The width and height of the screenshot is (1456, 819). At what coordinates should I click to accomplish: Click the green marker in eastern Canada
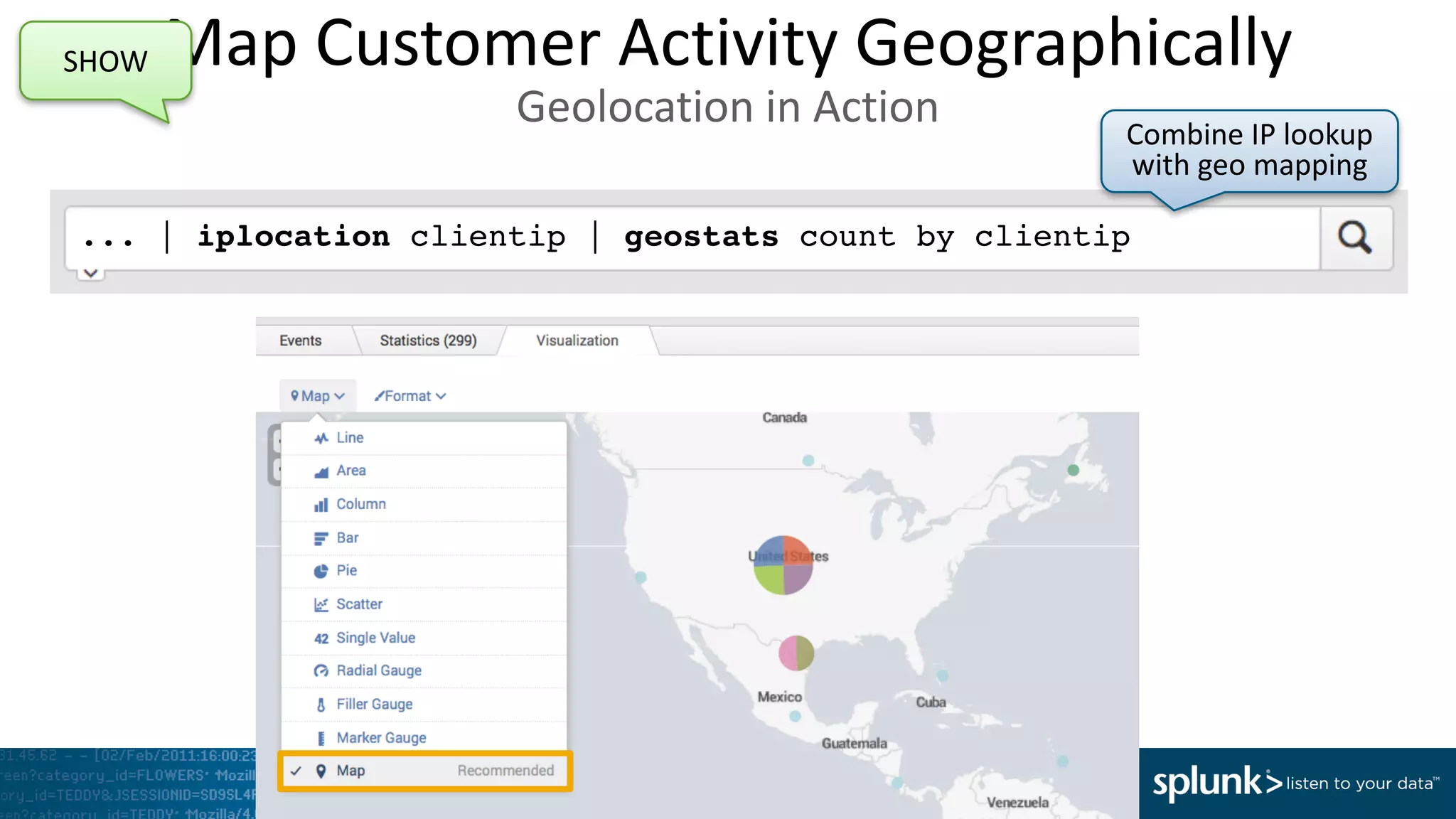1074,470
